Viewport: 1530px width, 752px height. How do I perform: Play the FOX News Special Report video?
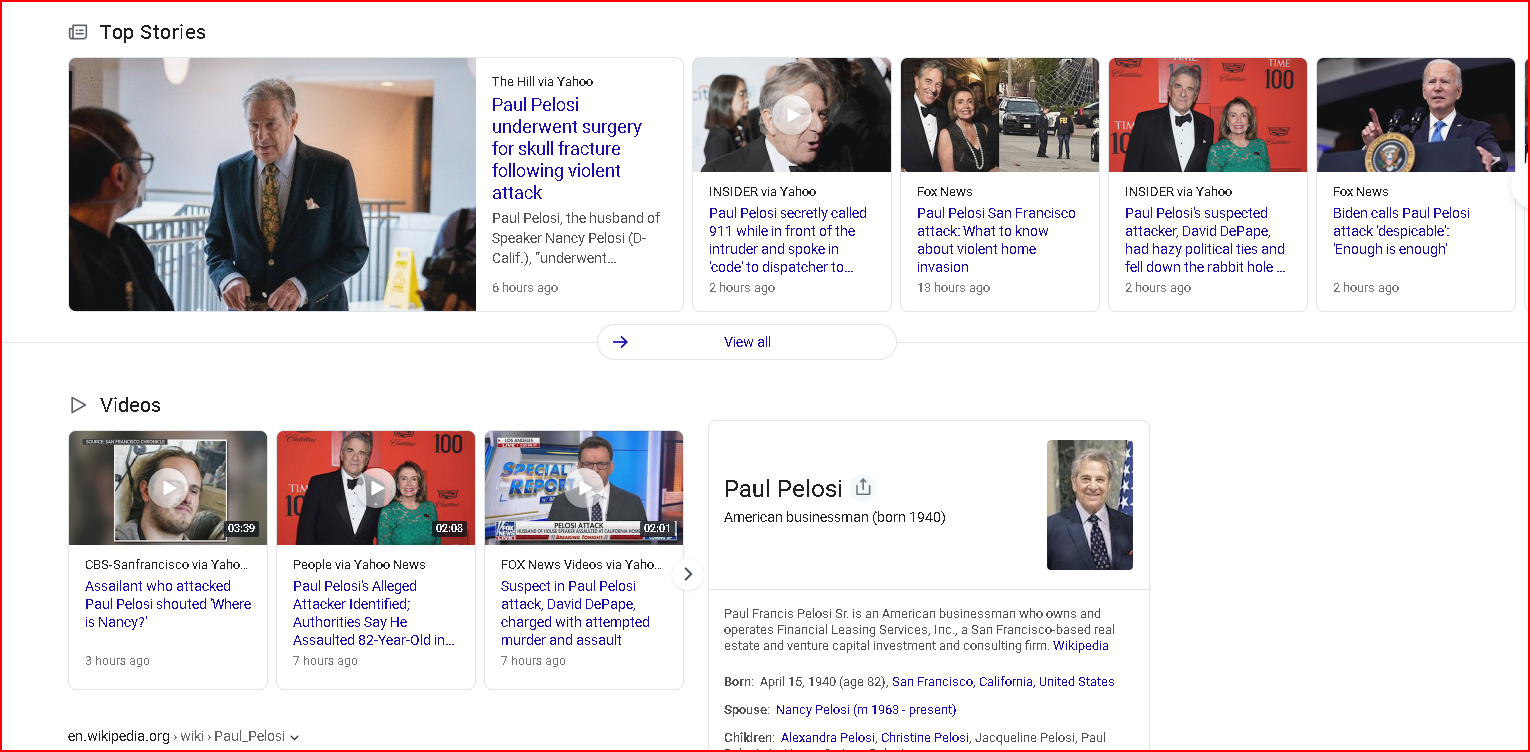click(584, 488)
